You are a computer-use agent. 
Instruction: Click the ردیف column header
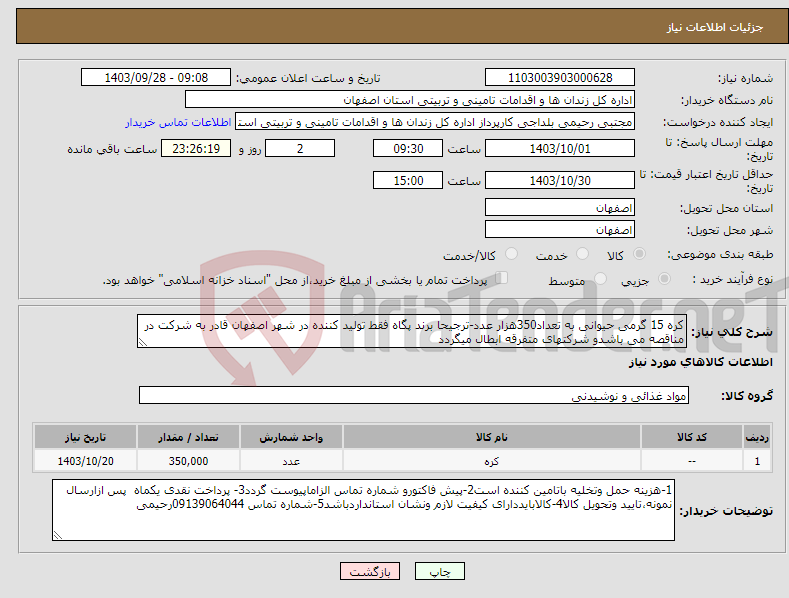click(757, 437)
